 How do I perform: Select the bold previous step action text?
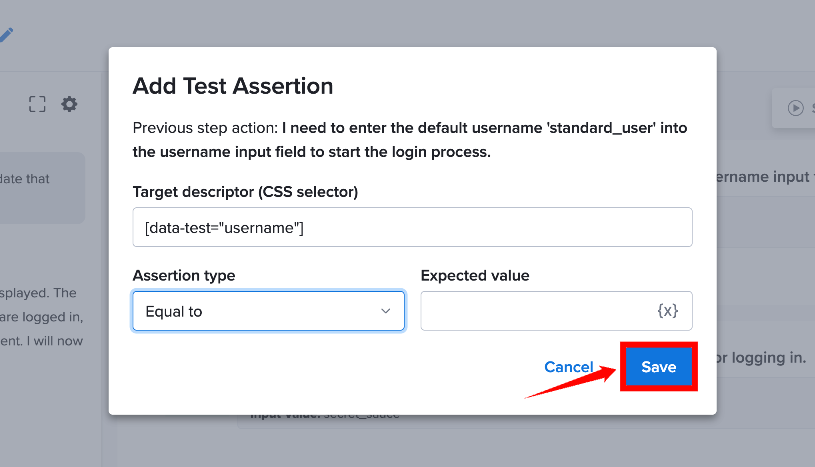(x=410, y=140)
